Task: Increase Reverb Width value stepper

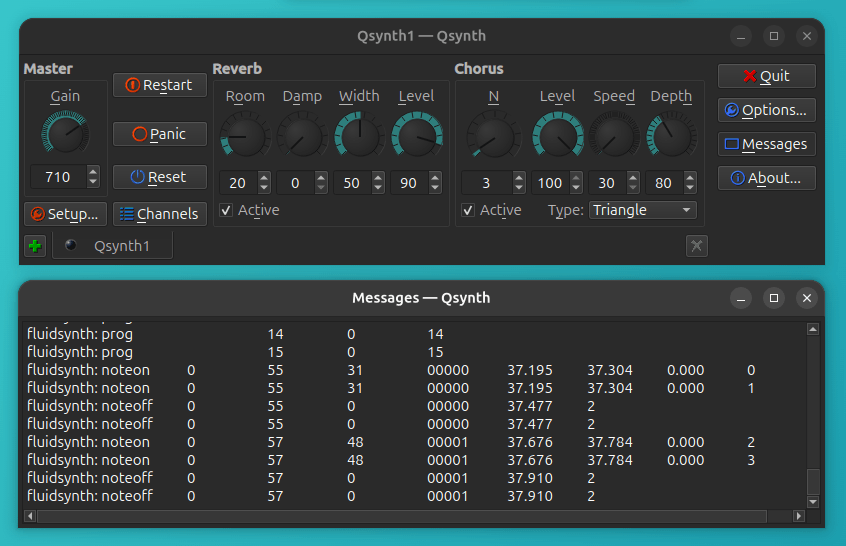Action: (x=378, y=178)
